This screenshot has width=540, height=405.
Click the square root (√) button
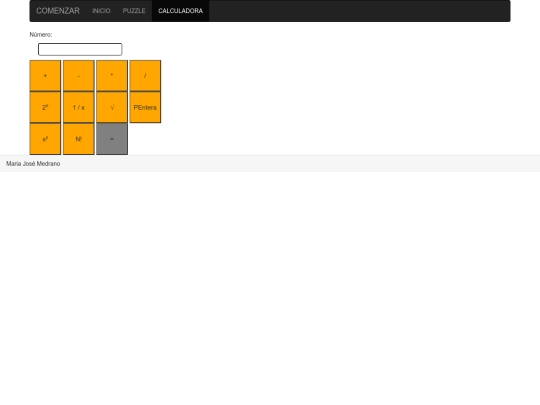pyautogui.click(x=112, y=107)
